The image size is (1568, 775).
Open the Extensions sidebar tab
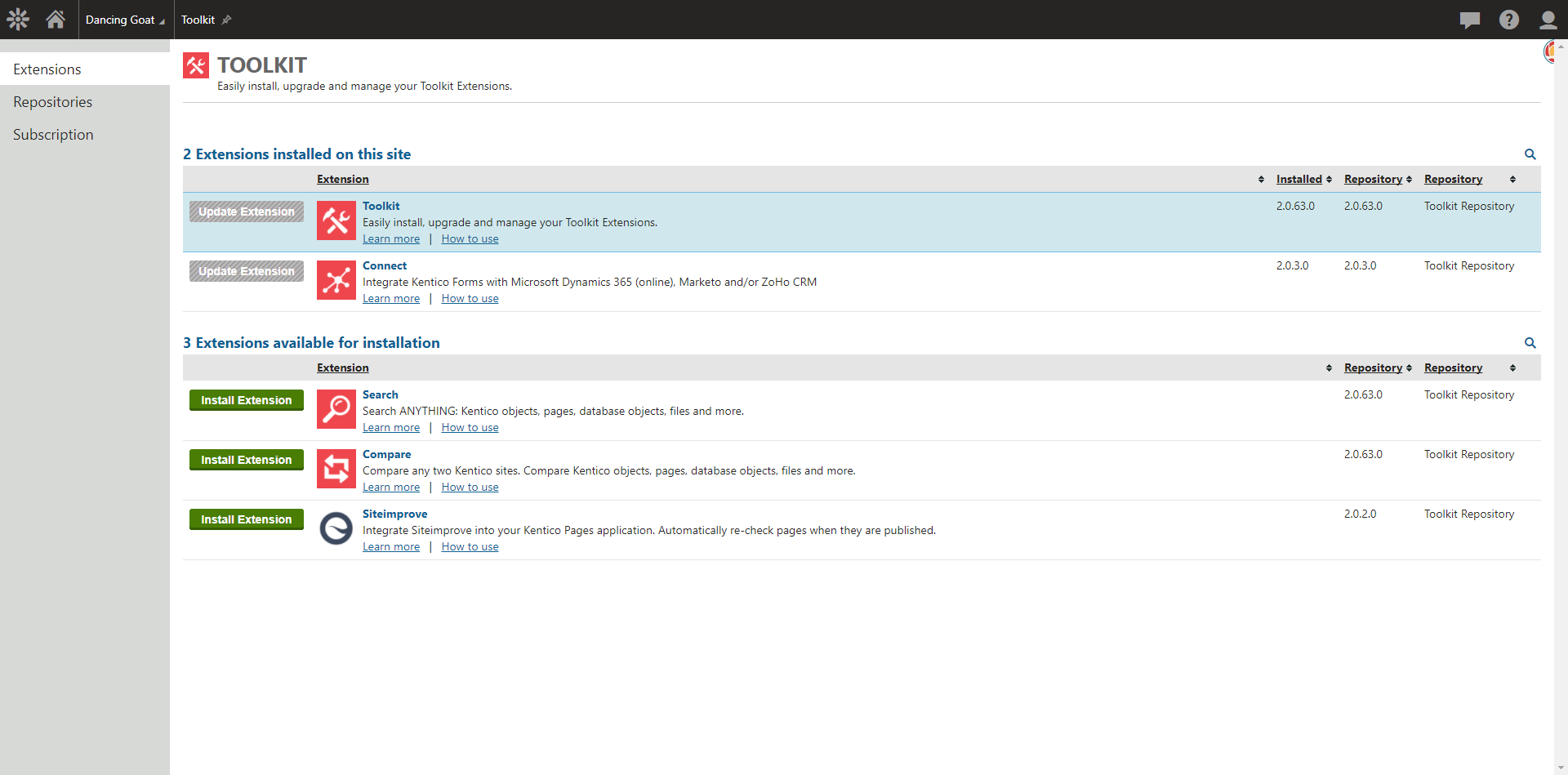(x=85, y=69)
